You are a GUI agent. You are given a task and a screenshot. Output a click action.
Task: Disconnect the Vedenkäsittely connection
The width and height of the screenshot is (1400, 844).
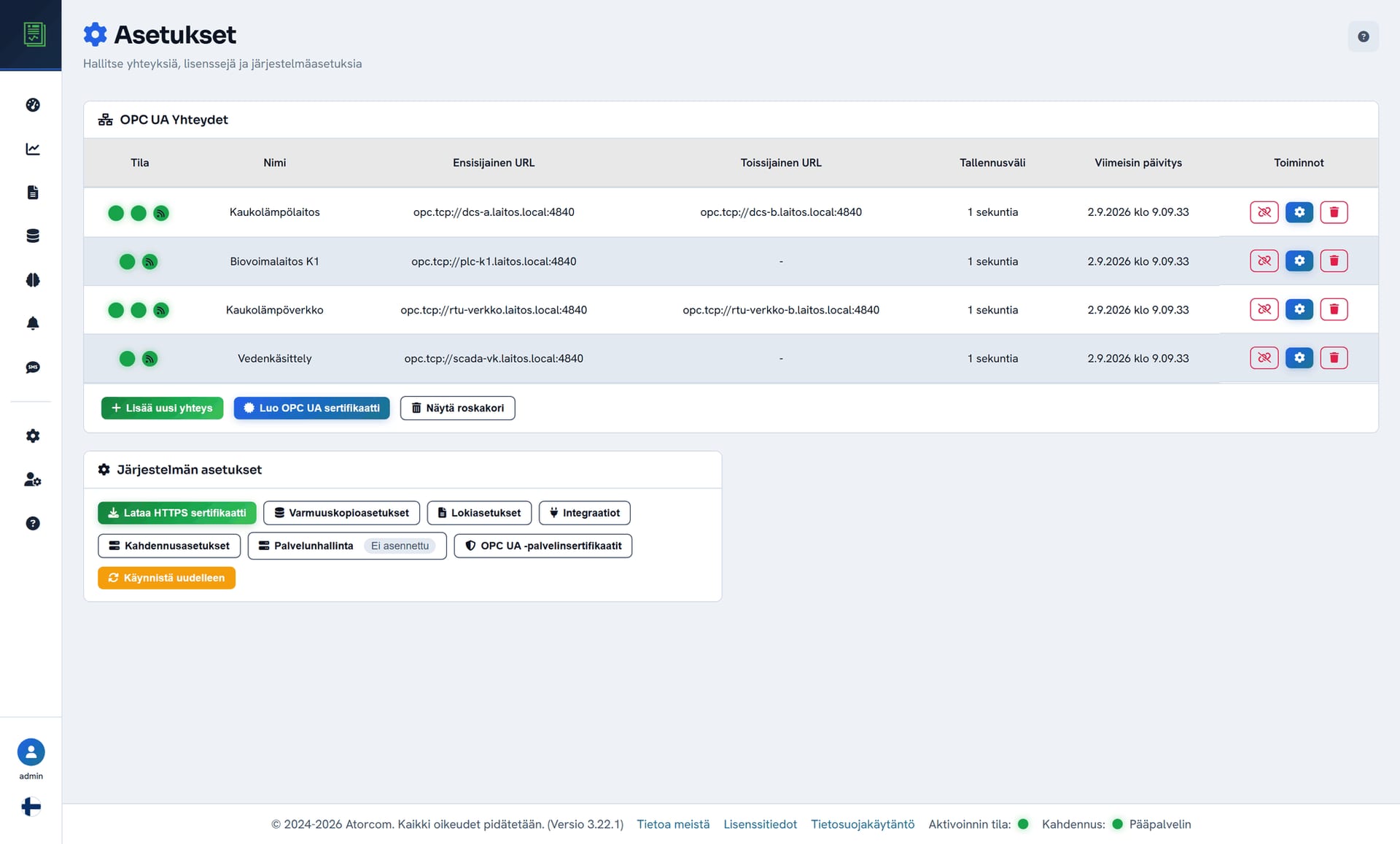1264,358
